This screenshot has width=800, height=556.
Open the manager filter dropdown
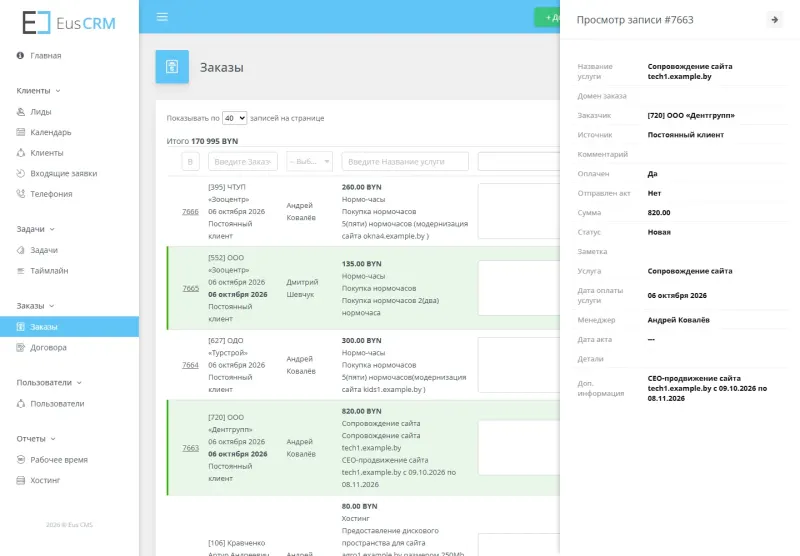[310, 162]
